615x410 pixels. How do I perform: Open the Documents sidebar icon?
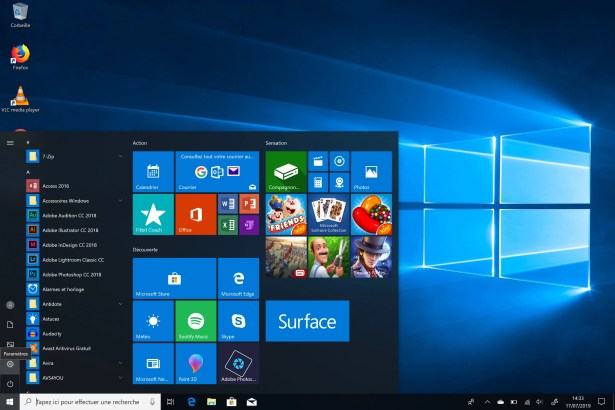(10, 324)
